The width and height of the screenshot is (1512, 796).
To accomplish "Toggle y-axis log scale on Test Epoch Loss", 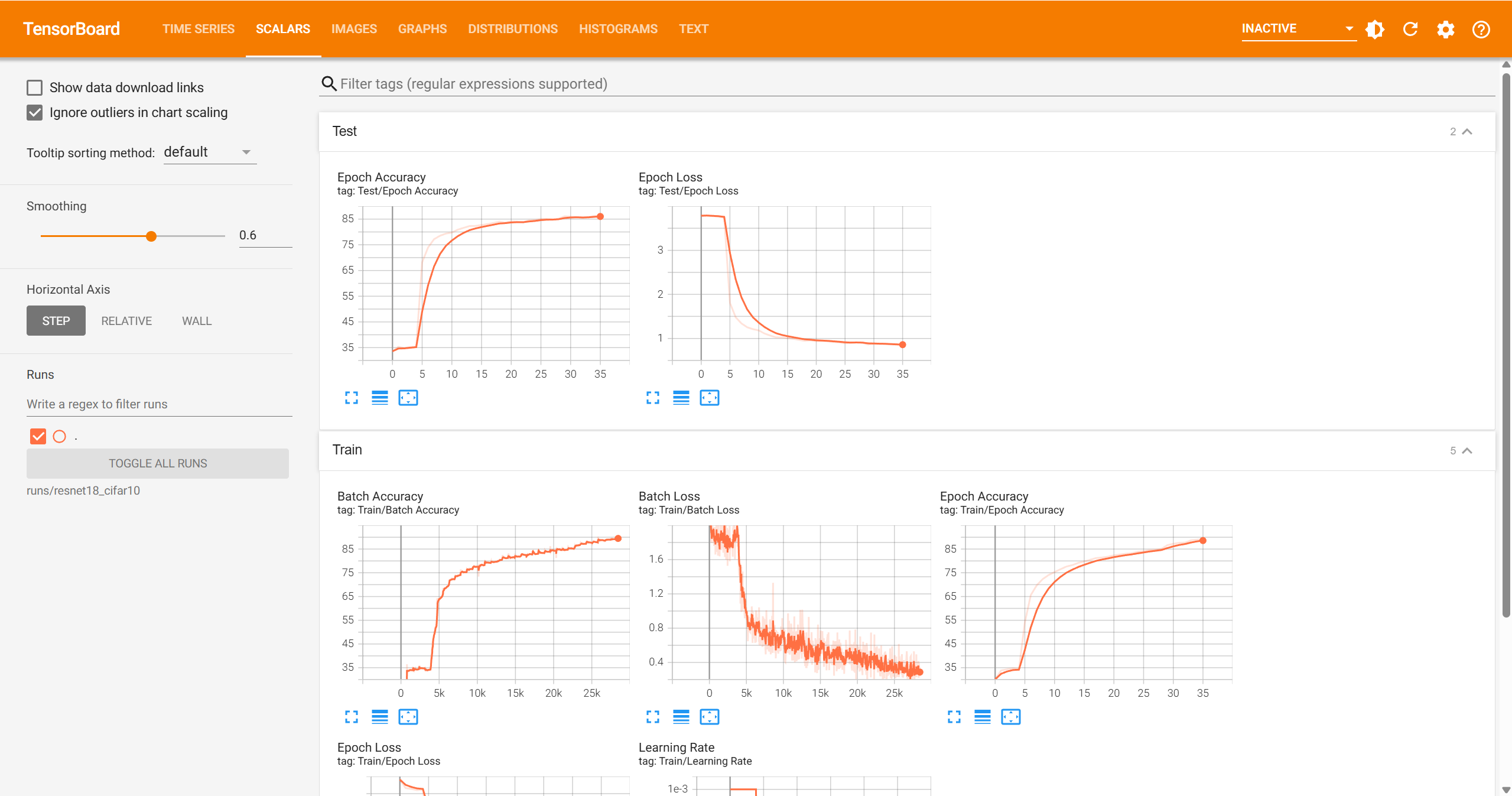I will tap(681, 398).
